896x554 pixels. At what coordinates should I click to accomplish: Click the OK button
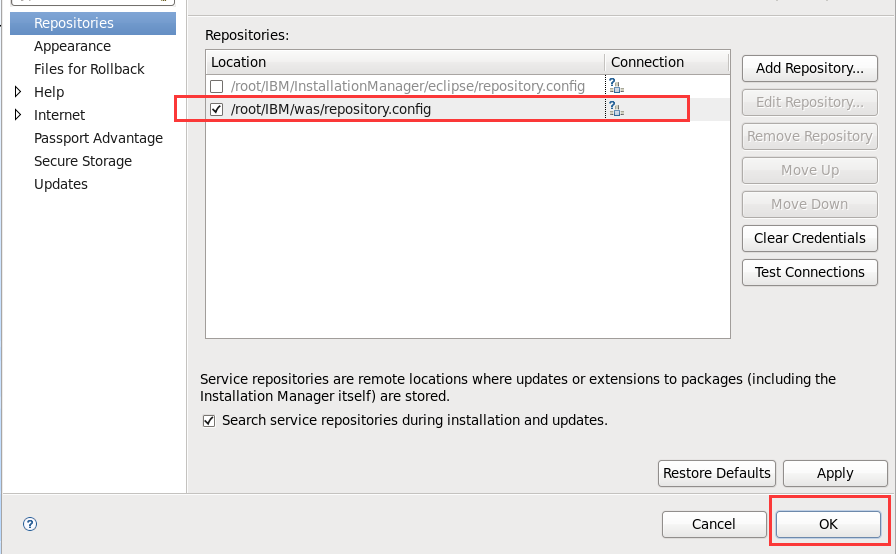(x=828, y=524)
